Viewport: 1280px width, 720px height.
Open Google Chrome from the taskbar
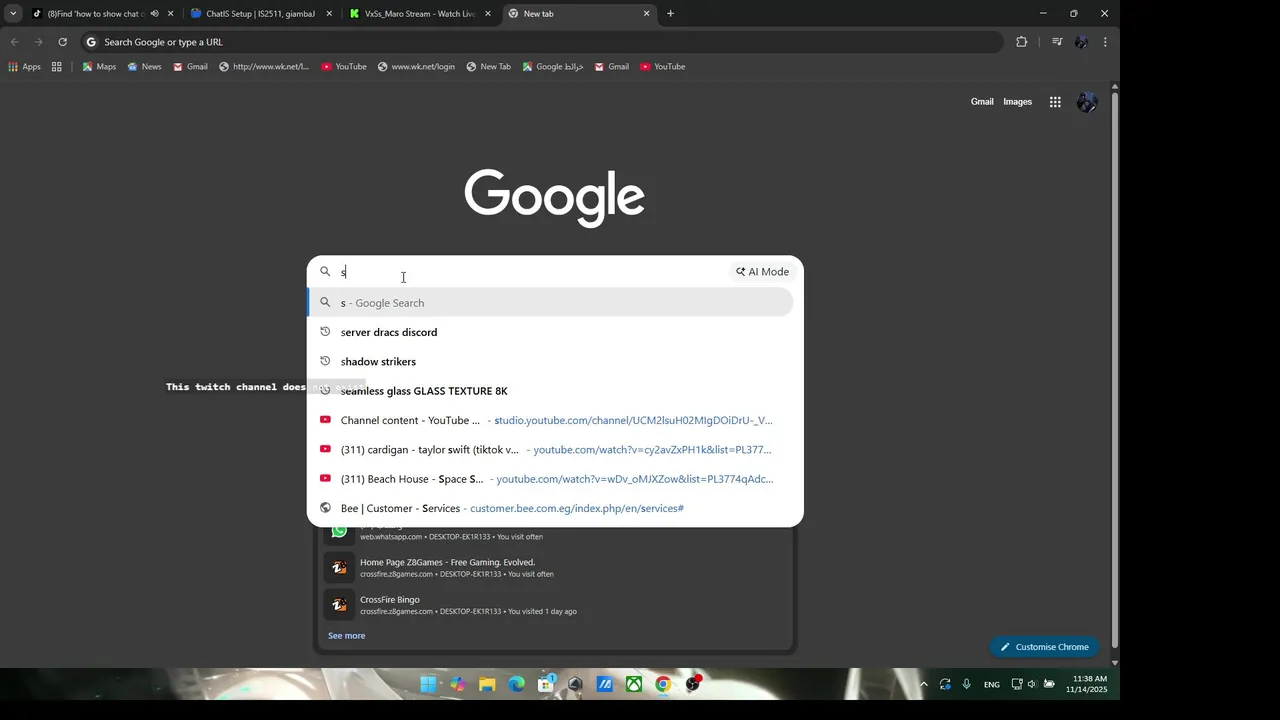click(663, 684)
